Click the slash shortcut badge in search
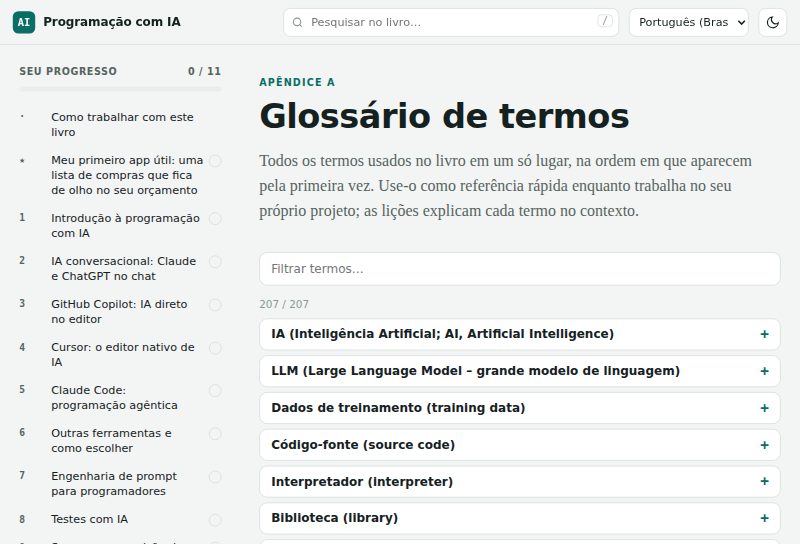The height and width of the screenshot is (544, 800). pos(605,21)
